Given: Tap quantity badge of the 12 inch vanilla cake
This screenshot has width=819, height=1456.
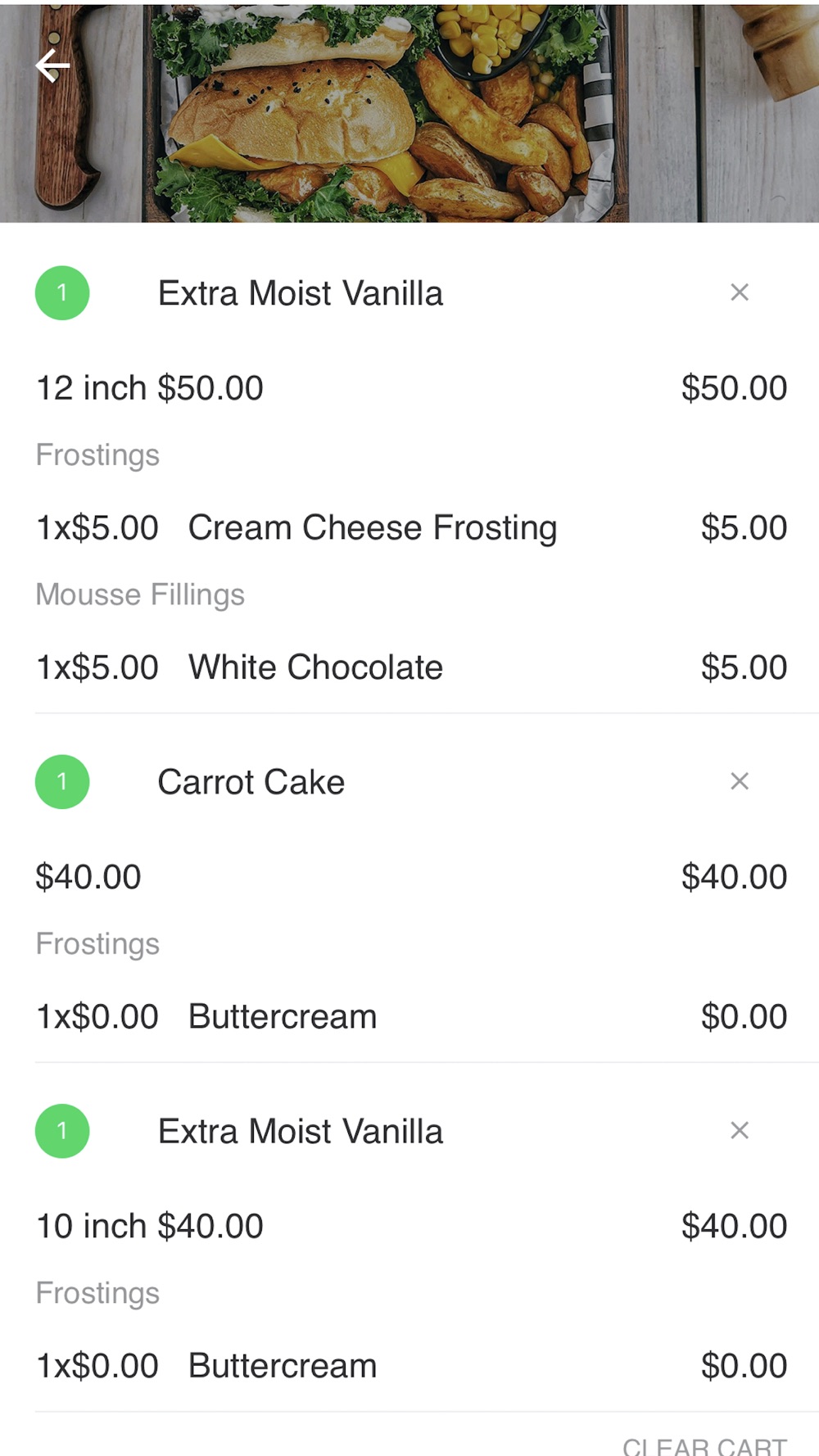Looking at the screenshot, I should [x=62, y=293].
